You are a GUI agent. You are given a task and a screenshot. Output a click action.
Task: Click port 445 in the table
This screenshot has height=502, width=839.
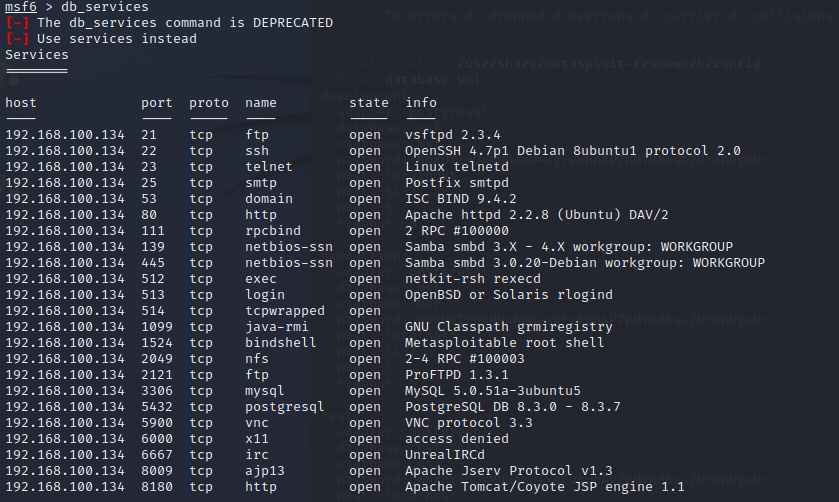(153, 263)
